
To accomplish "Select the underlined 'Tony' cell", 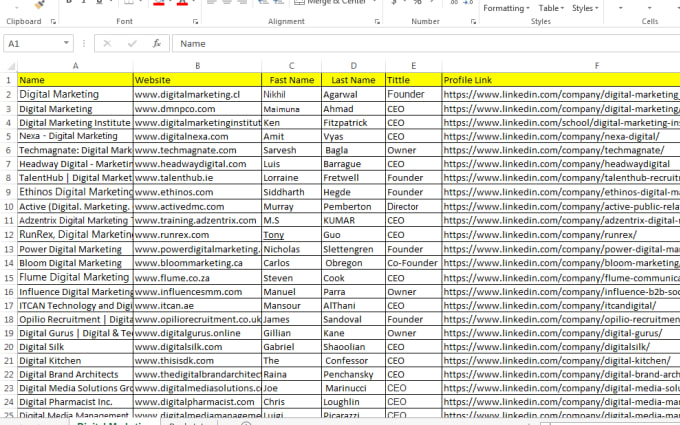I will coord(291,235).
